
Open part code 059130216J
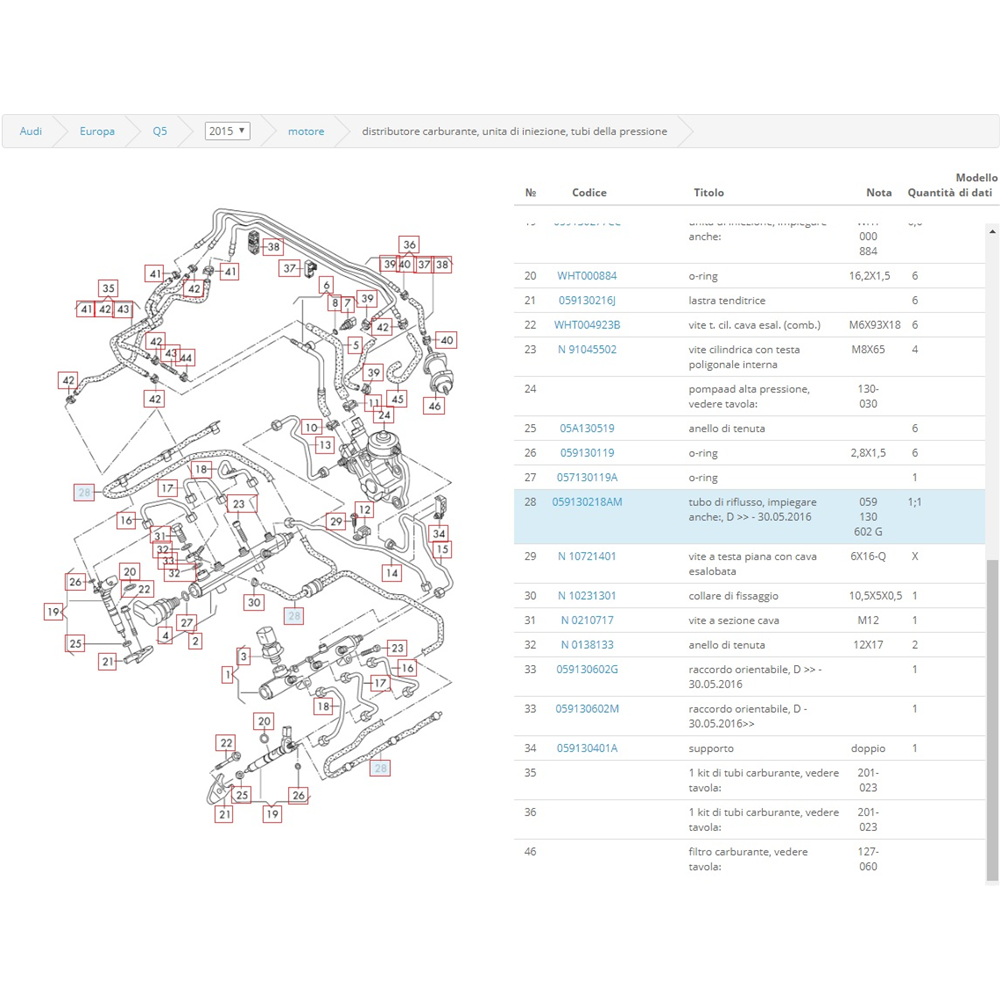(587, 300)
